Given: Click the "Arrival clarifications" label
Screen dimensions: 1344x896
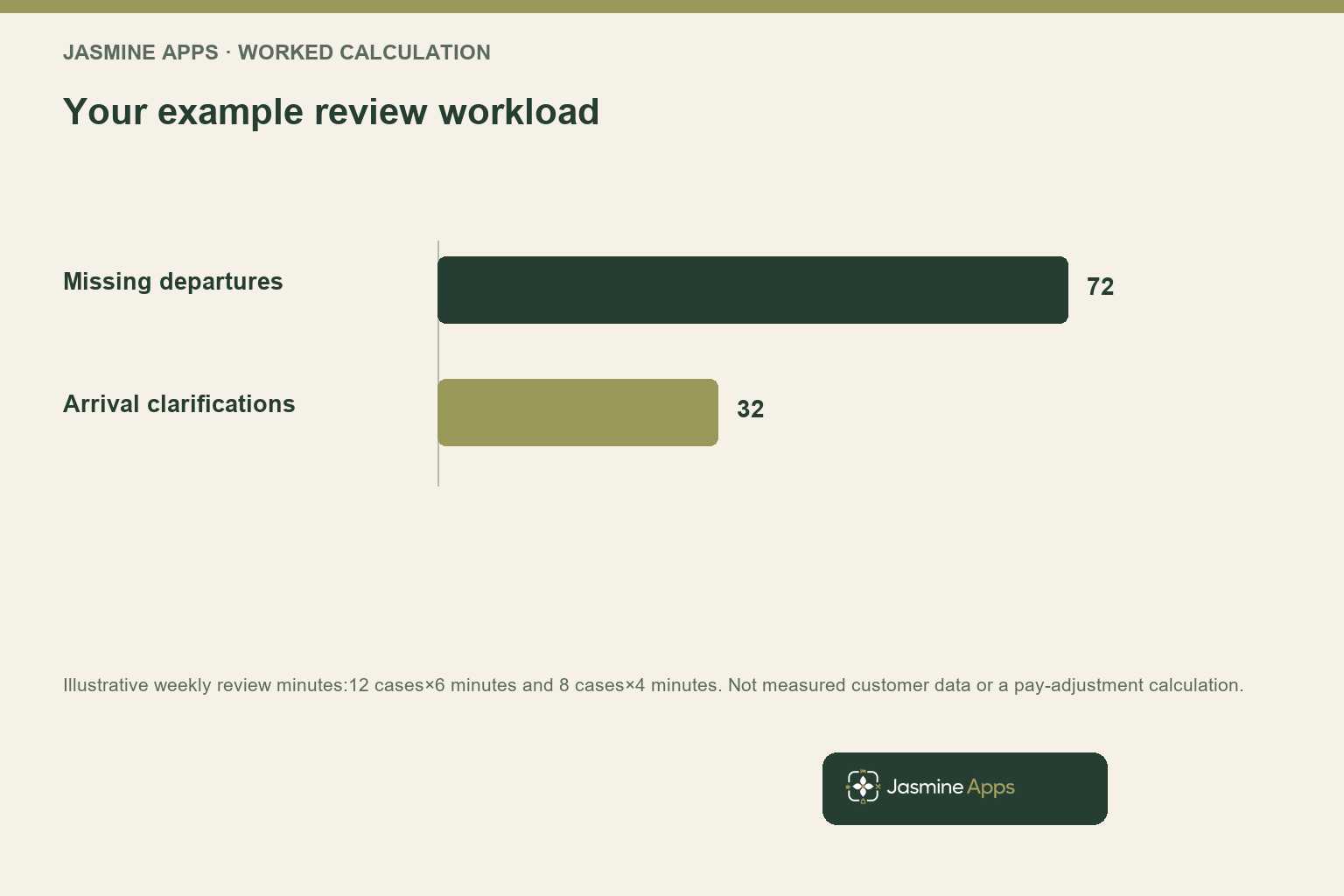Looking at the screenshot, I should (x=179, y=404).
